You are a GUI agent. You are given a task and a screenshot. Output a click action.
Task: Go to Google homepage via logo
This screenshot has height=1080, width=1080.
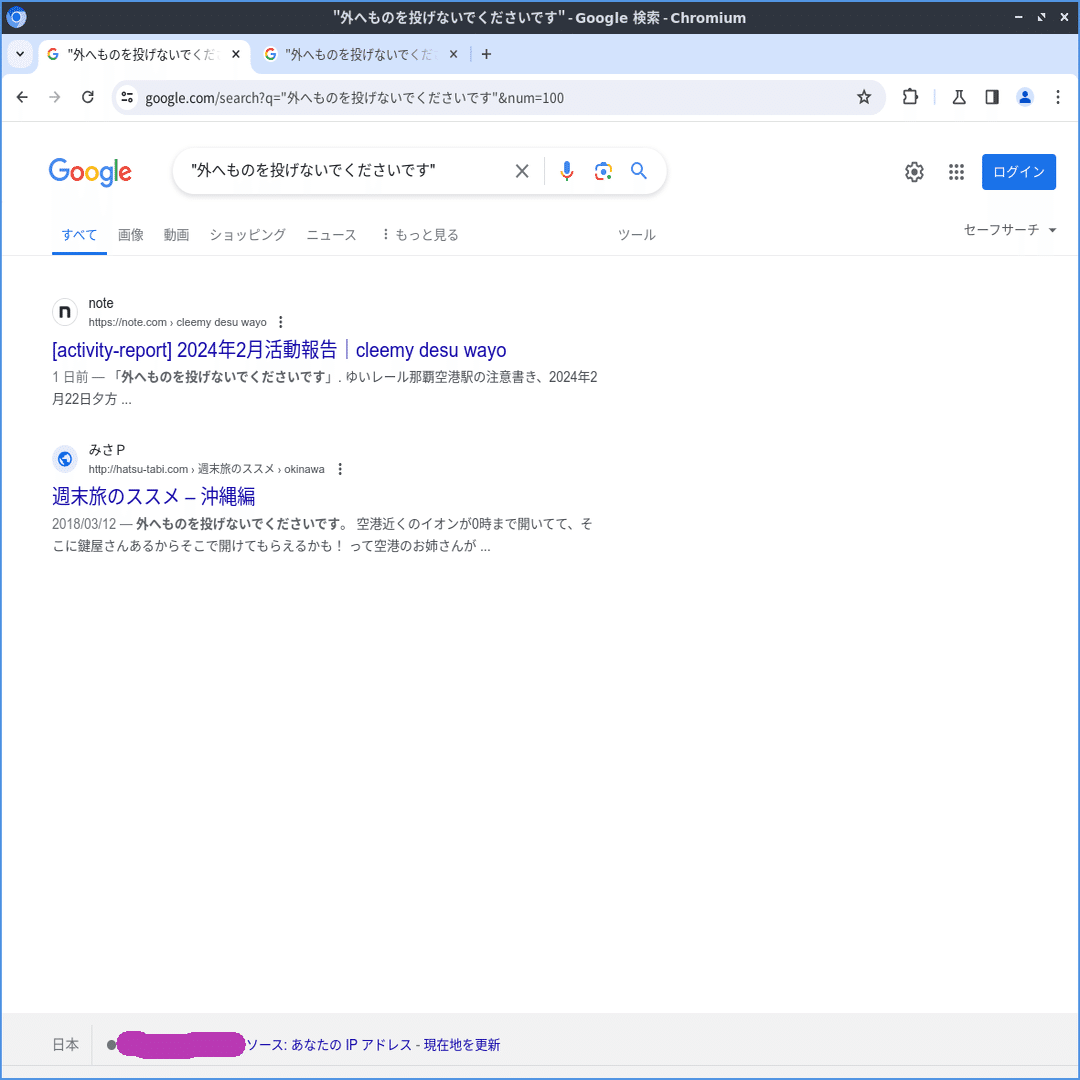pyautogui.click(x=90, y=172)
